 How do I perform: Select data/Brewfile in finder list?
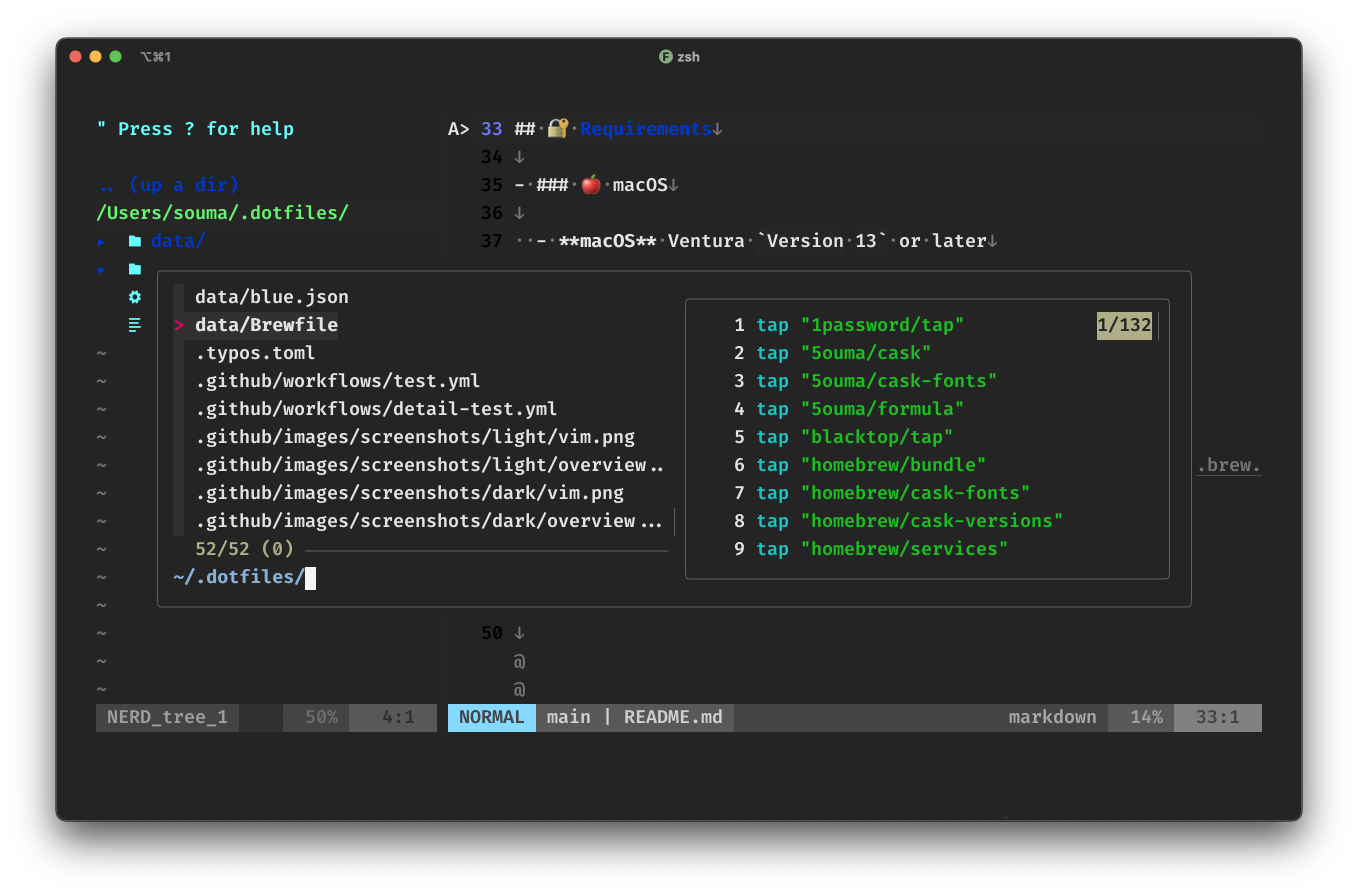click(x=266, y=325)
